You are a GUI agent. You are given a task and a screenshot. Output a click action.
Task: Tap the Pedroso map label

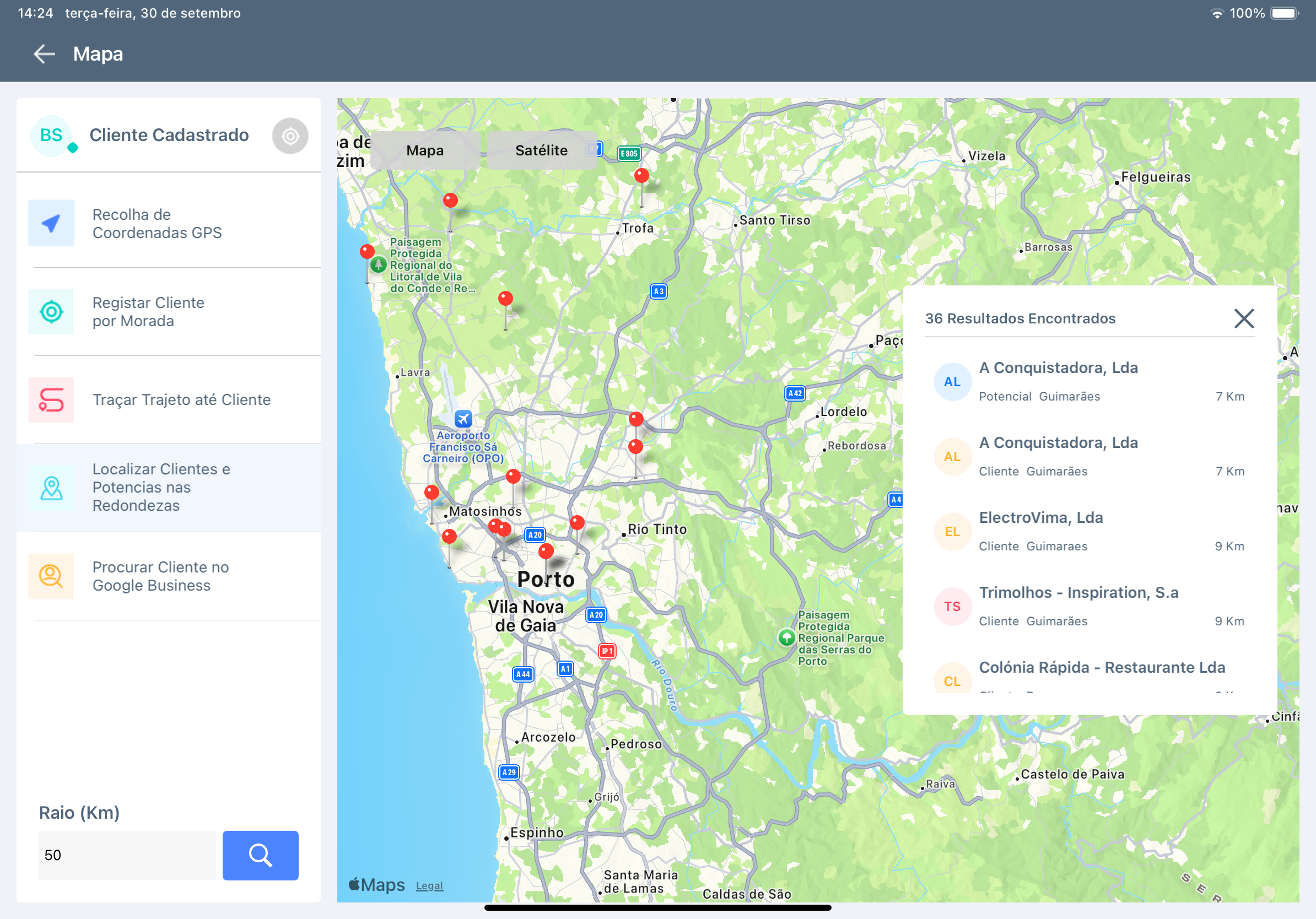(x=635, y=744)
